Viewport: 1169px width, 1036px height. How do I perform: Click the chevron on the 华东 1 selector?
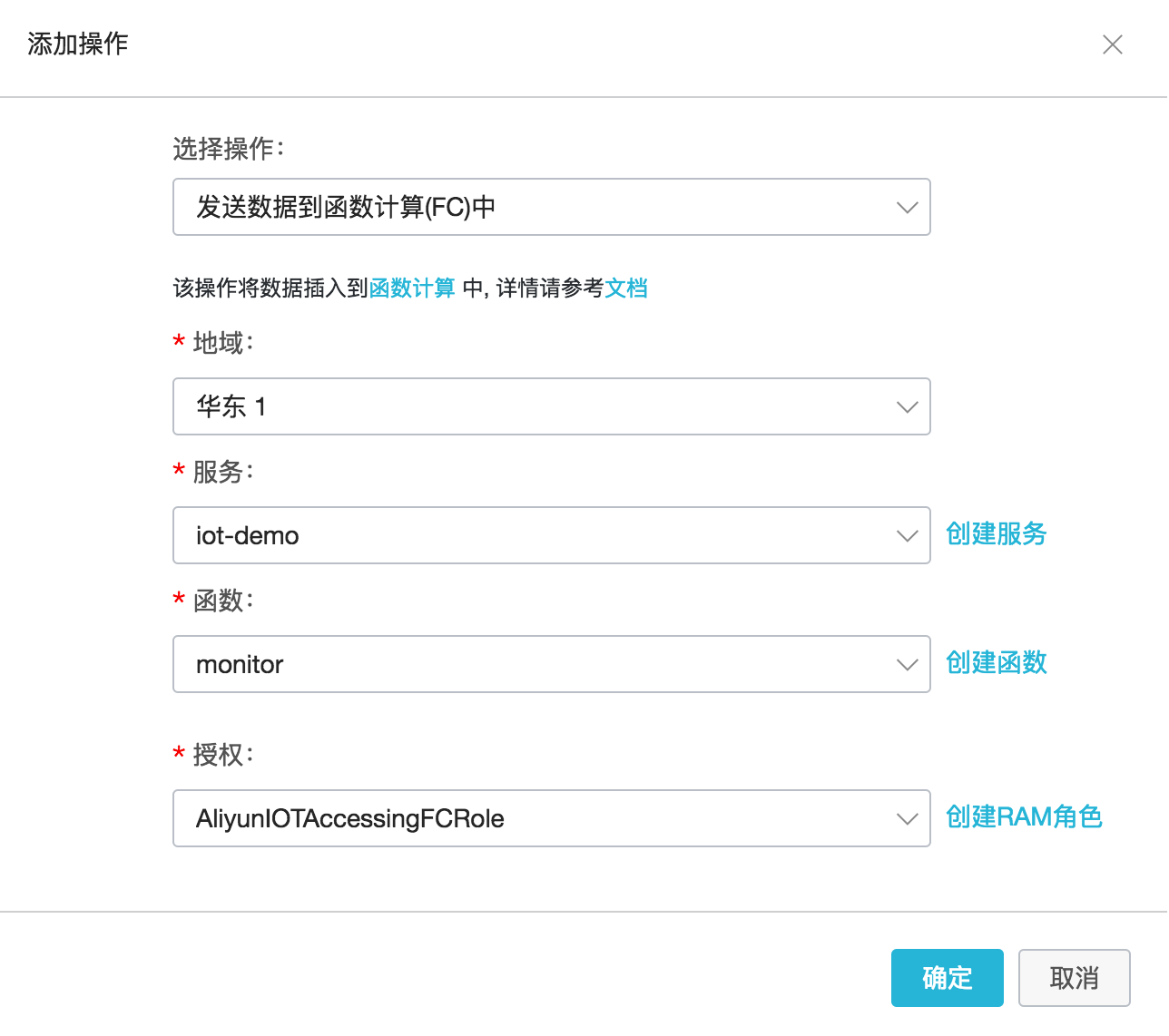pyautogui.click(x=907, y=406)
